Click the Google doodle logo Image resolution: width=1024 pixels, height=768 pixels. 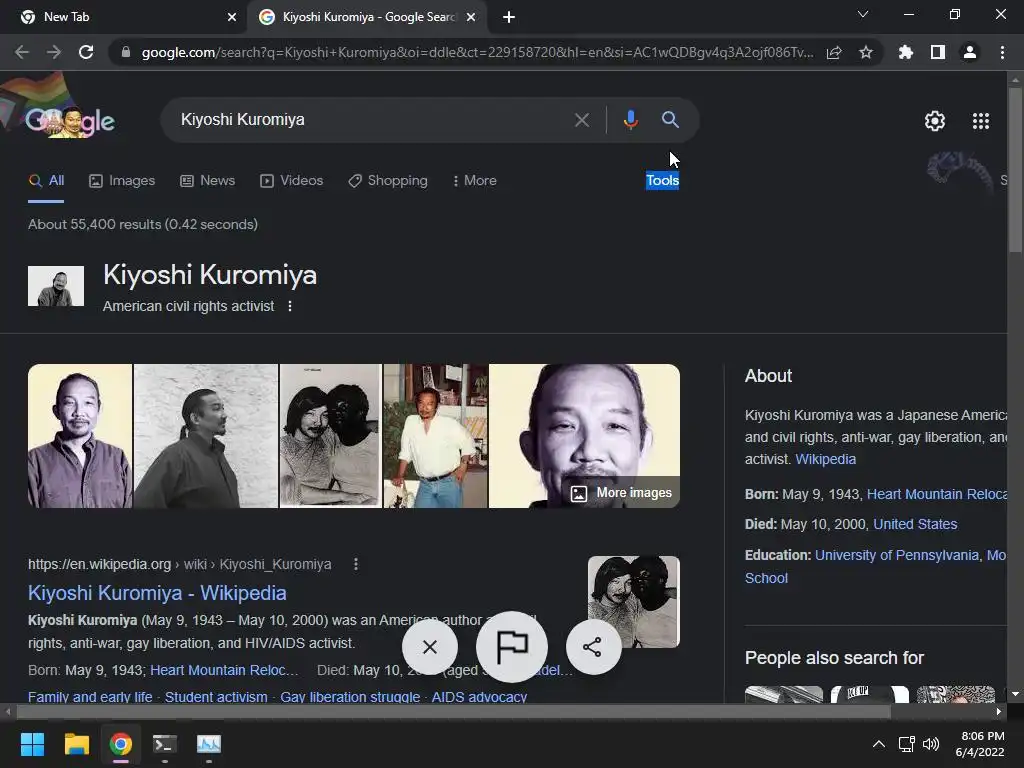click(69, 120)
